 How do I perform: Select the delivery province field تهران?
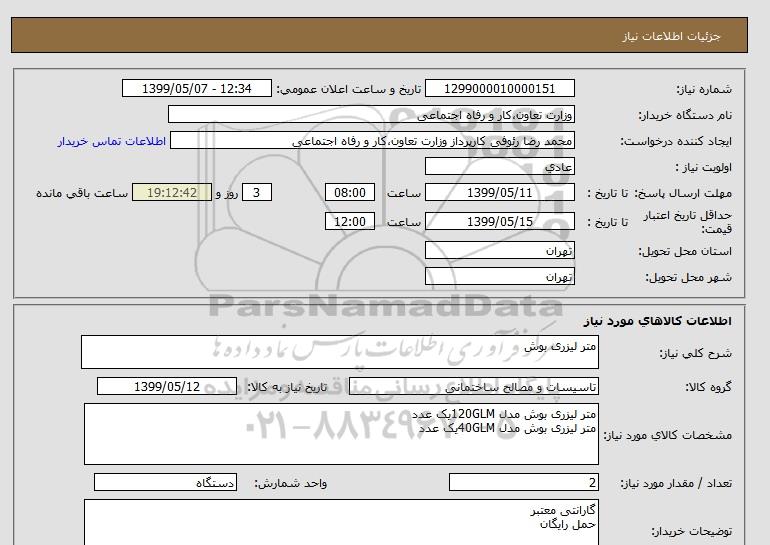click(499, 250)
